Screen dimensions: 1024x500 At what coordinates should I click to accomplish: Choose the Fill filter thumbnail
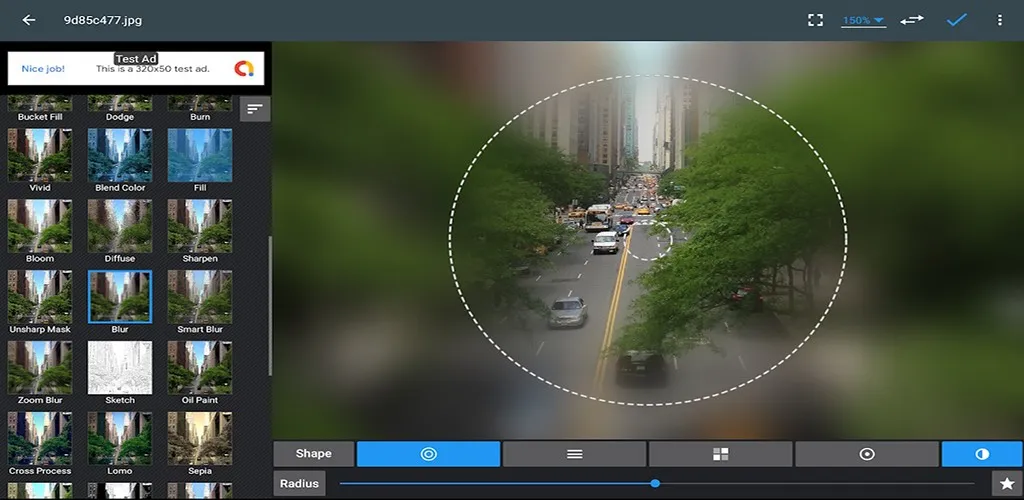coord(200,155)
